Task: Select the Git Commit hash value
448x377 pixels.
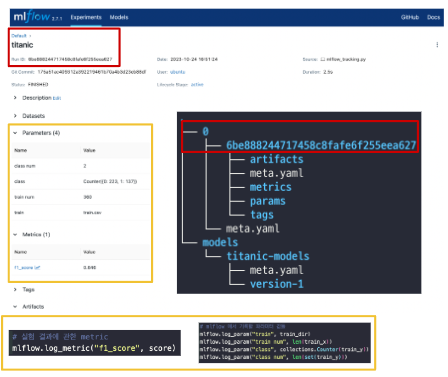Action: click(x=92, y=72)
